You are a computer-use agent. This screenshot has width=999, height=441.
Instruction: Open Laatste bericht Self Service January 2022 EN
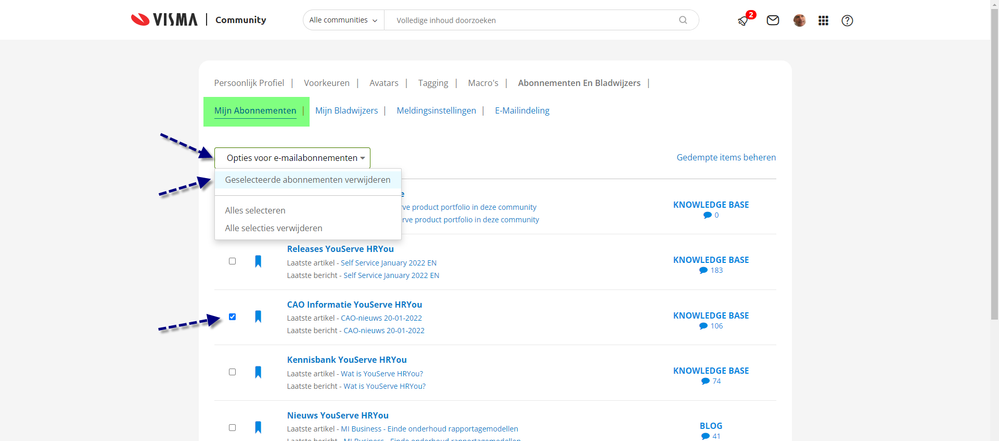(391, 275)
